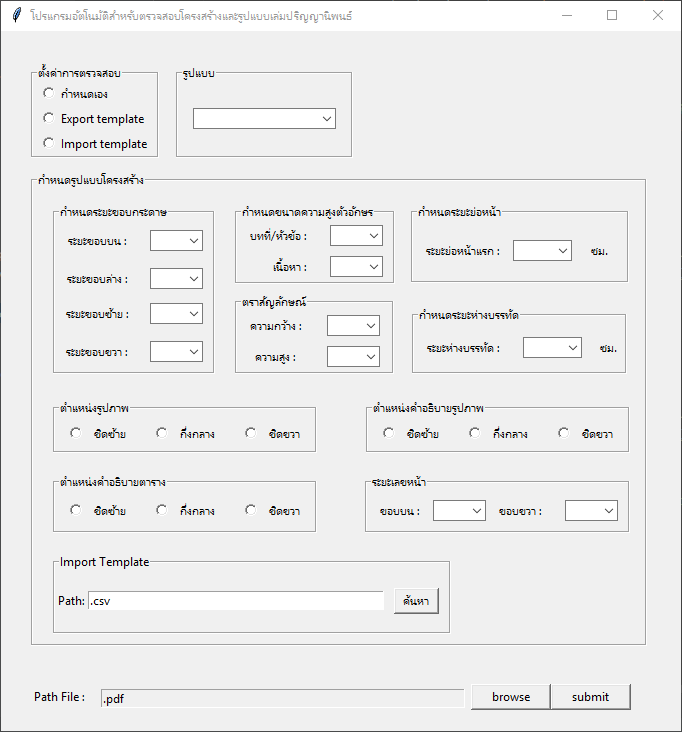682x732 pixels.
Task: Open the รูปแบบ format dropdown
Action: (x=264, y=119)
